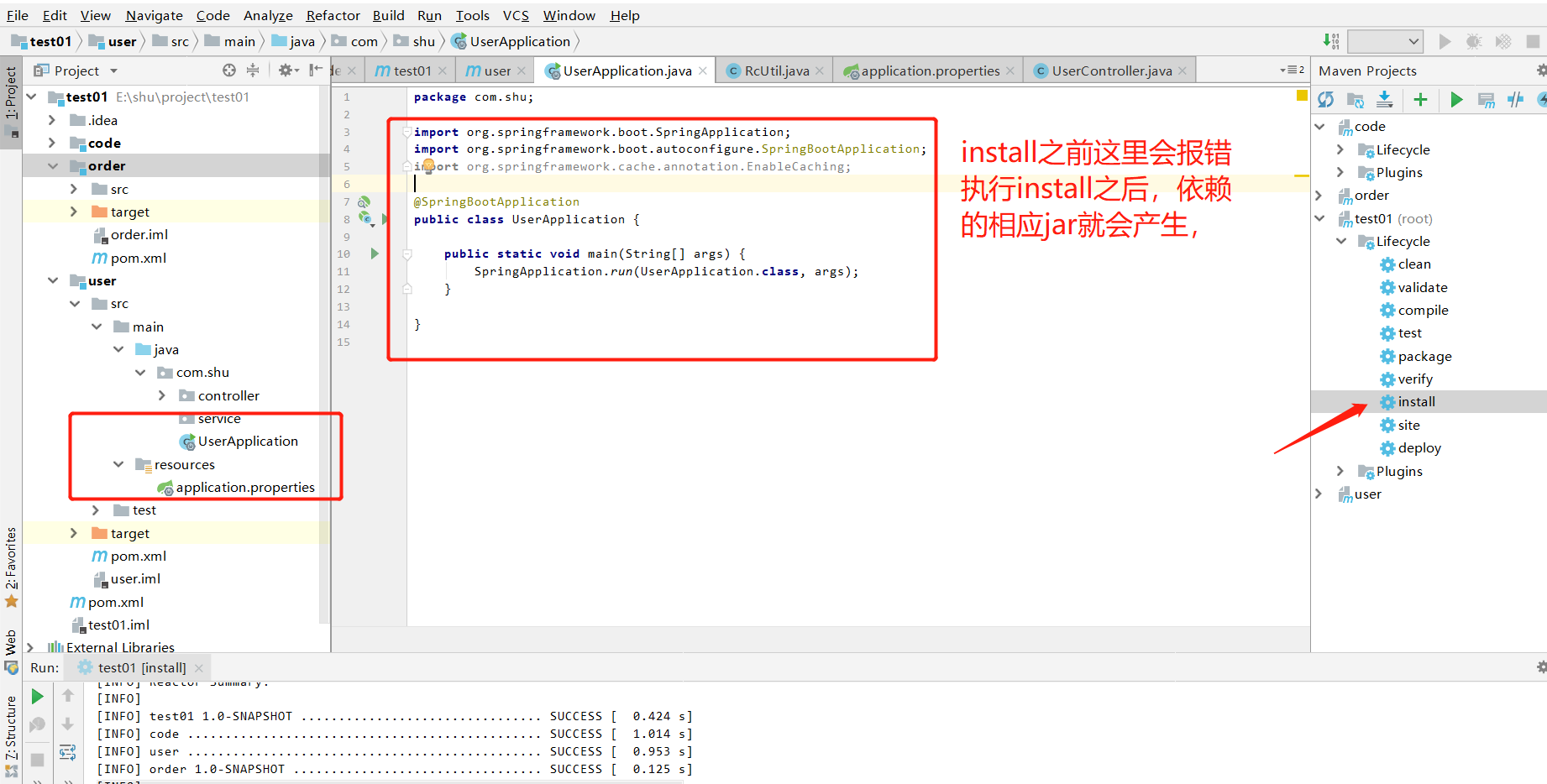
Task: Fold the imports block in editor
Action: (x=406, y=132)
